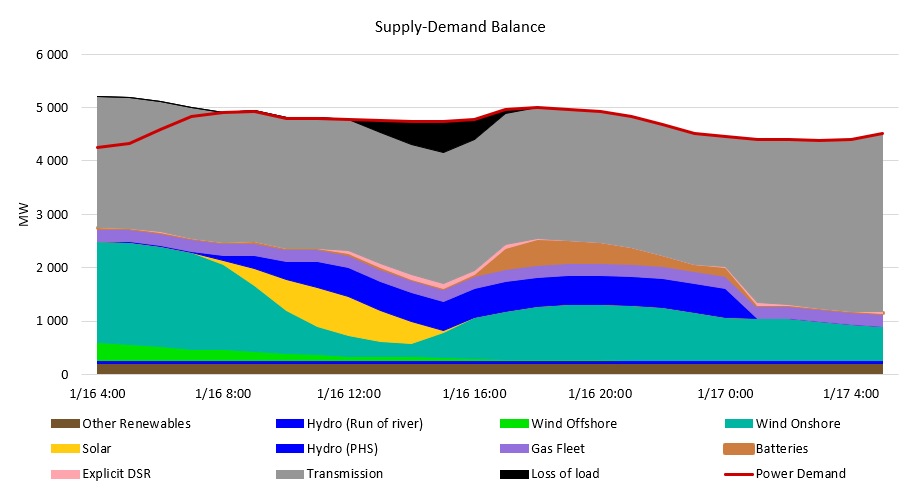This screenshot has height=497, width=921.
Task: Click the '5 000' y-axis label
Action: coord(52,108)
